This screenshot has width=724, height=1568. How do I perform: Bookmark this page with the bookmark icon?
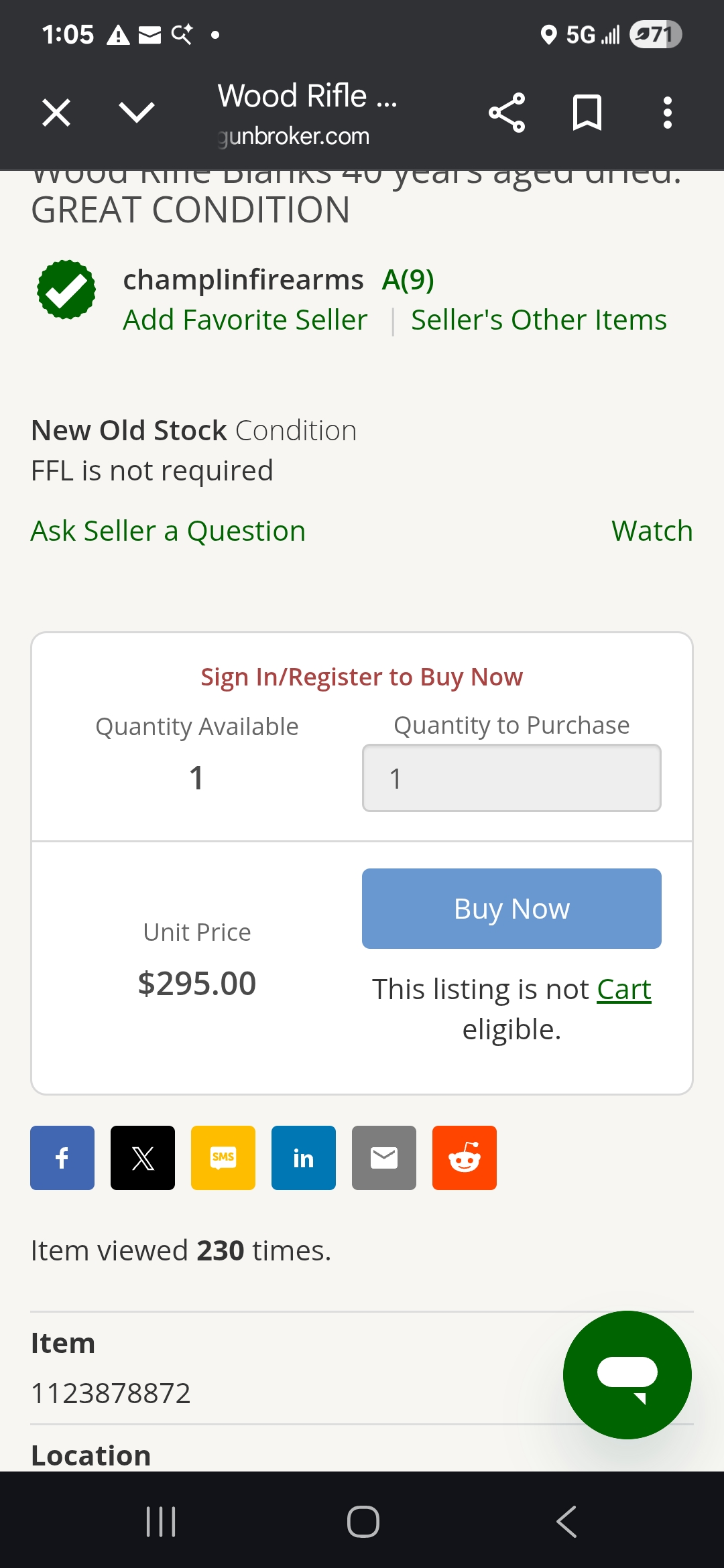(x=587, y=113)
